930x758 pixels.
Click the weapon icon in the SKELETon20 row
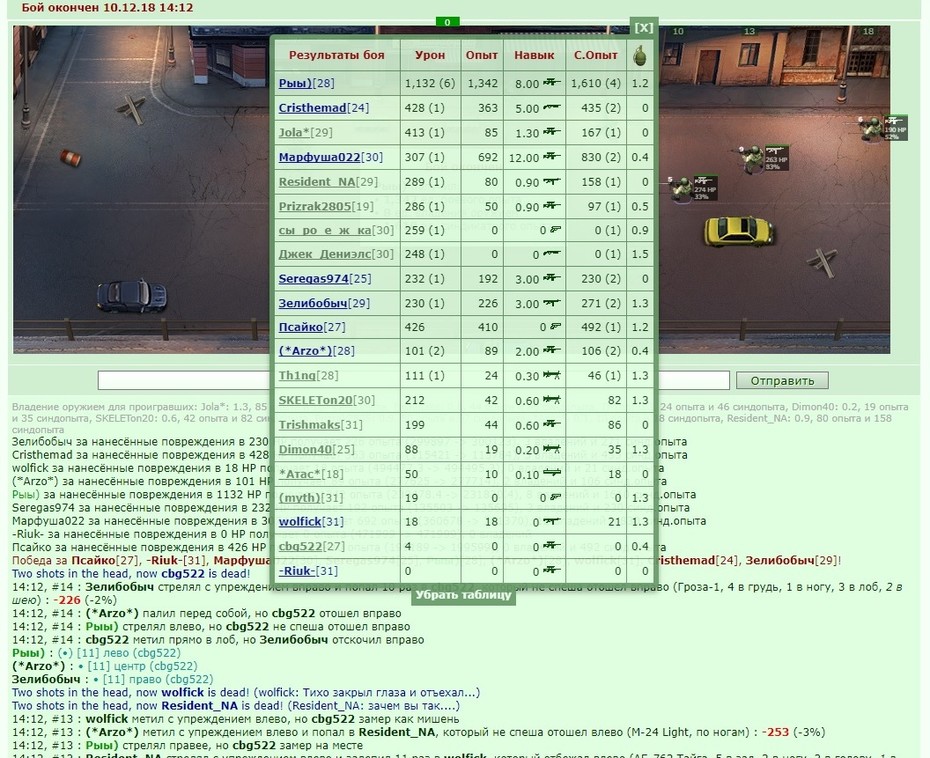(552, 400)
